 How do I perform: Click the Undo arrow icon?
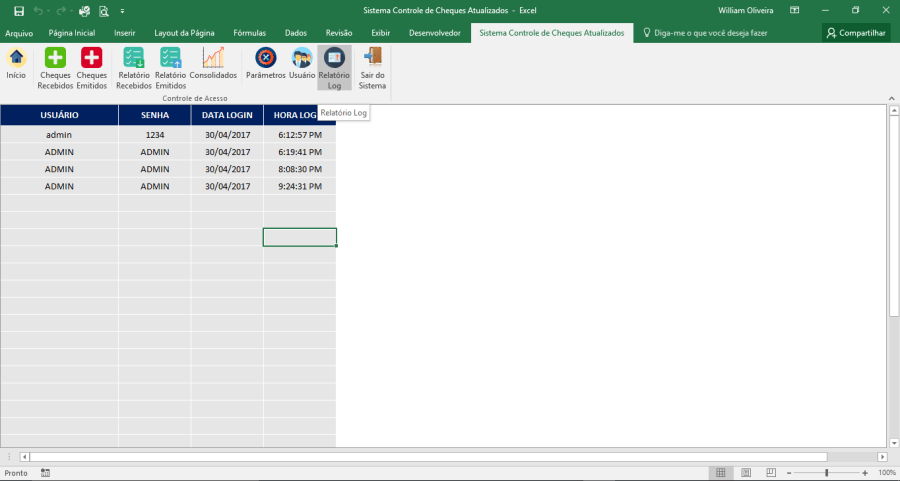38,11
